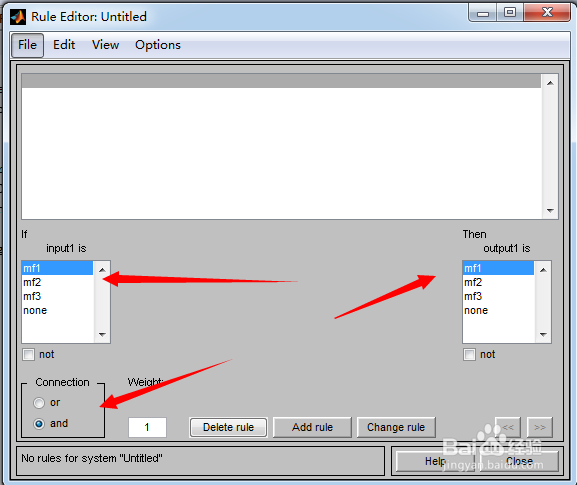
Task: Click the input1 list scroll down arrow
Action: click(x=102, y=334)
